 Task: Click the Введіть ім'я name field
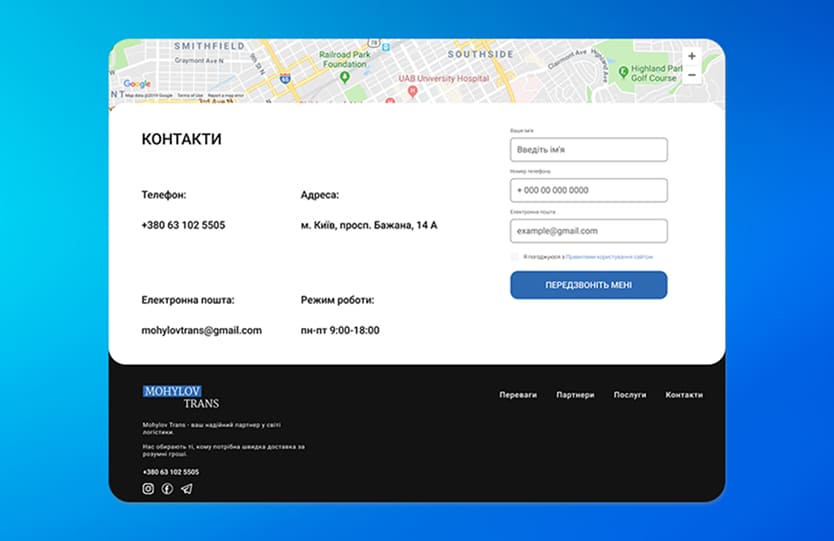pos(588,150)
